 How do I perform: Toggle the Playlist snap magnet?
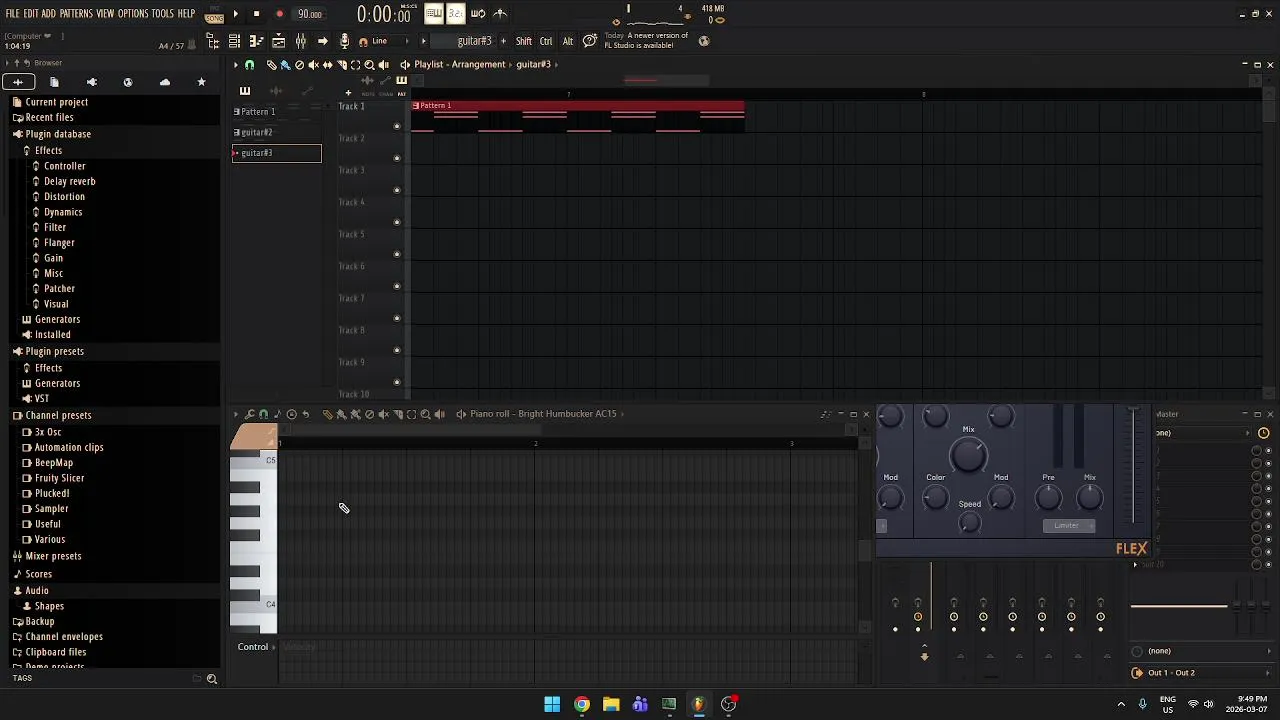249,65
